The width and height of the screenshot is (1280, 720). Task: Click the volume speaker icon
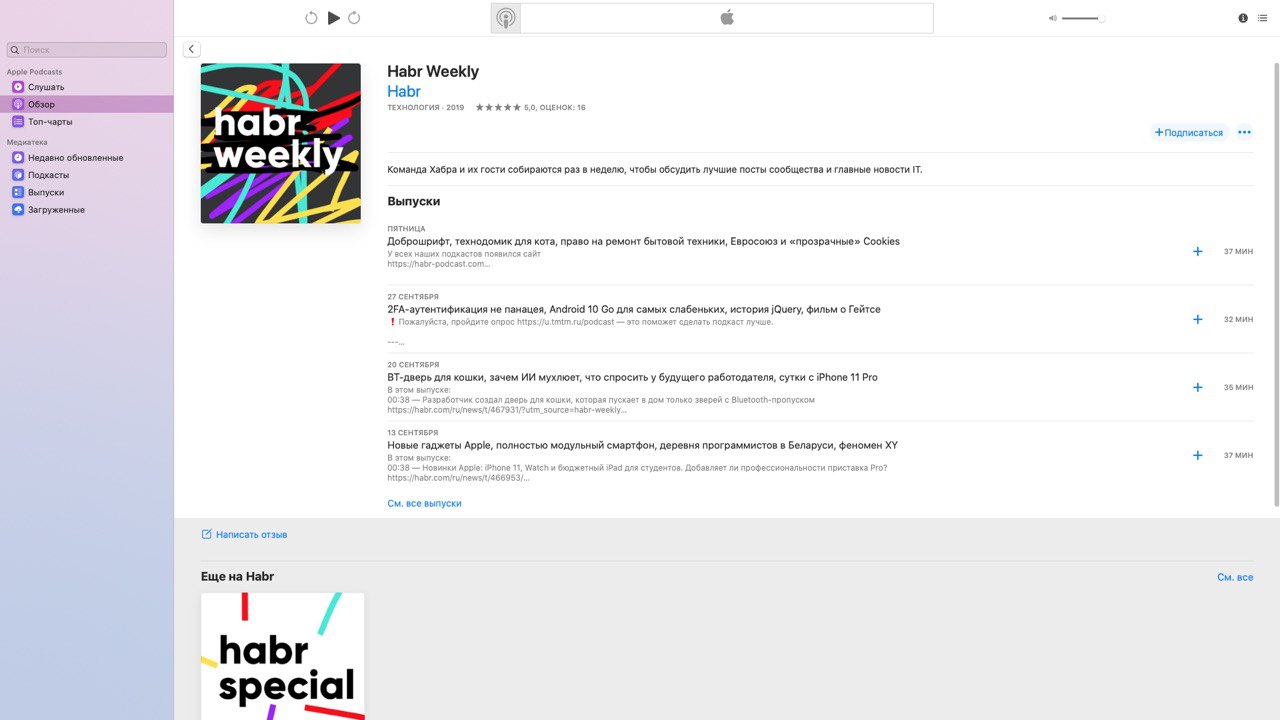click(1052, 18)
